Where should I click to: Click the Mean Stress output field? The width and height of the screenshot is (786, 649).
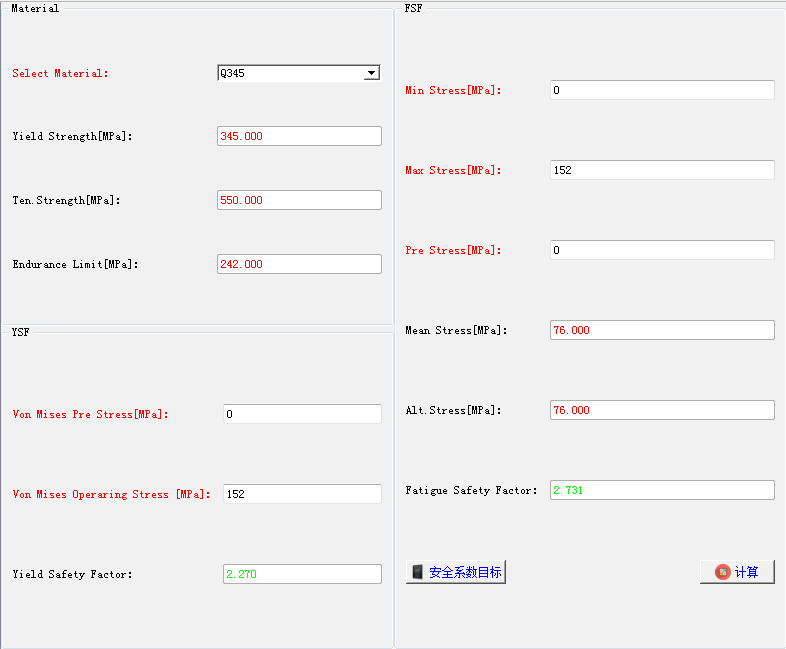click(661, 330)
